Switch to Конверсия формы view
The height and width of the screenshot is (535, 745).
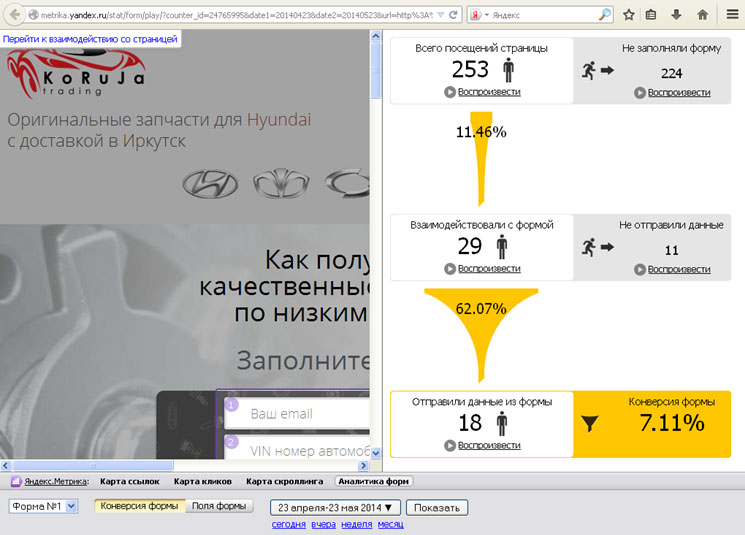pyautogui.click(x=140, y=506)
